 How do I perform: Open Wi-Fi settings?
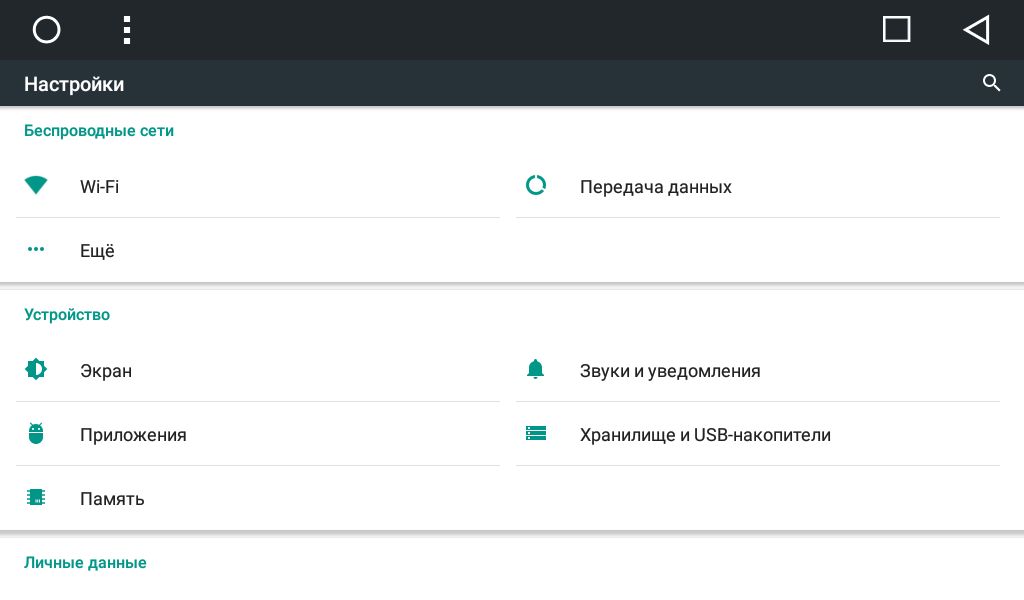pos(258,186)
